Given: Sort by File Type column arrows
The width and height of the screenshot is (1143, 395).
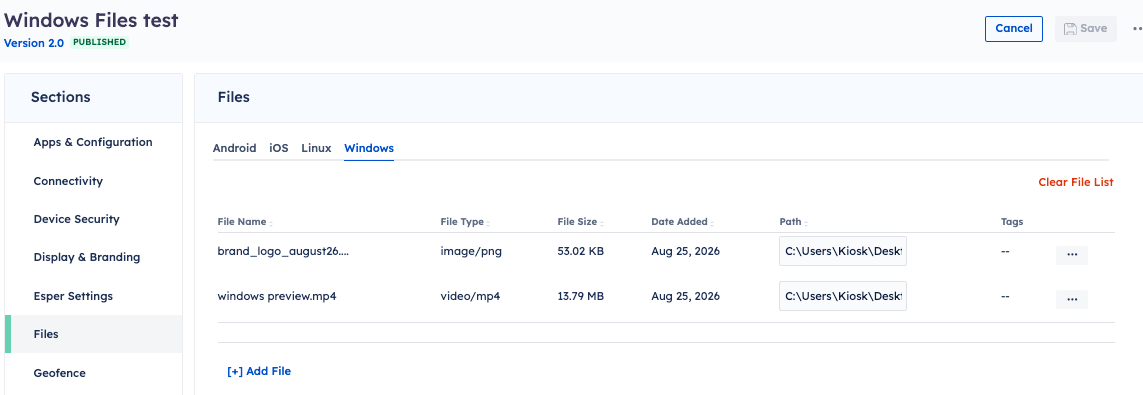Looking at the screenshot, I should click(x=488, y=223).
